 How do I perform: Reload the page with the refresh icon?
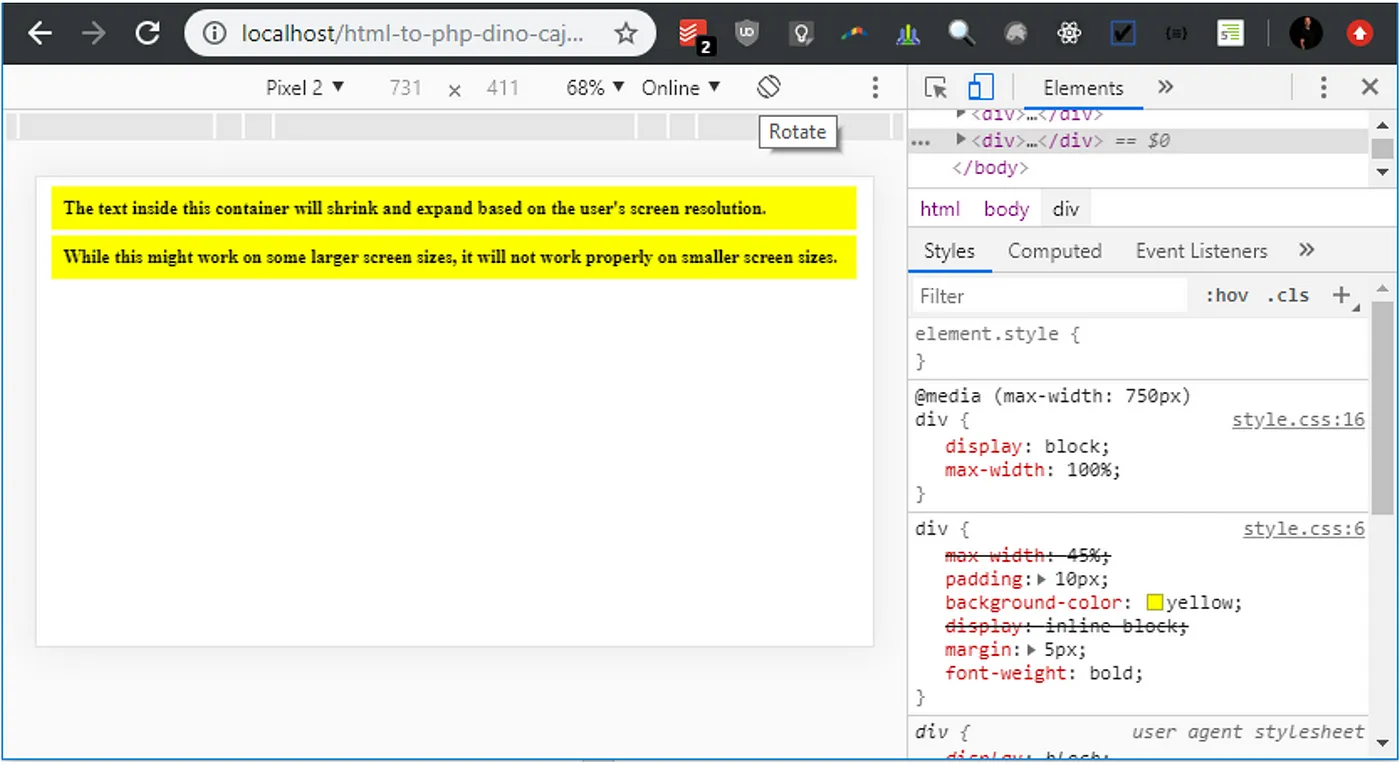tap(148, 33)
